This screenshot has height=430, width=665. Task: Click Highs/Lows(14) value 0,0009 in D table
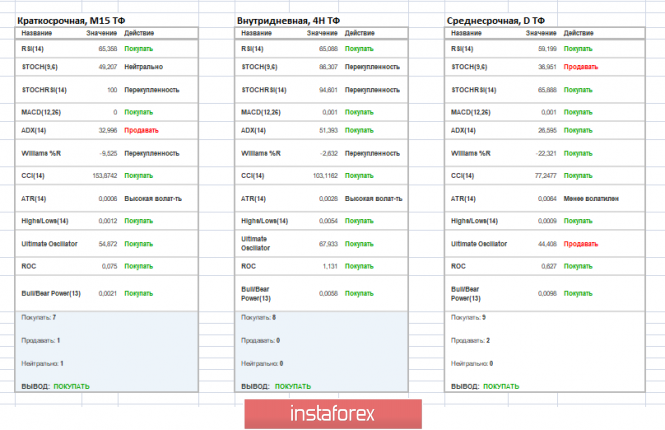click(547, 221)
